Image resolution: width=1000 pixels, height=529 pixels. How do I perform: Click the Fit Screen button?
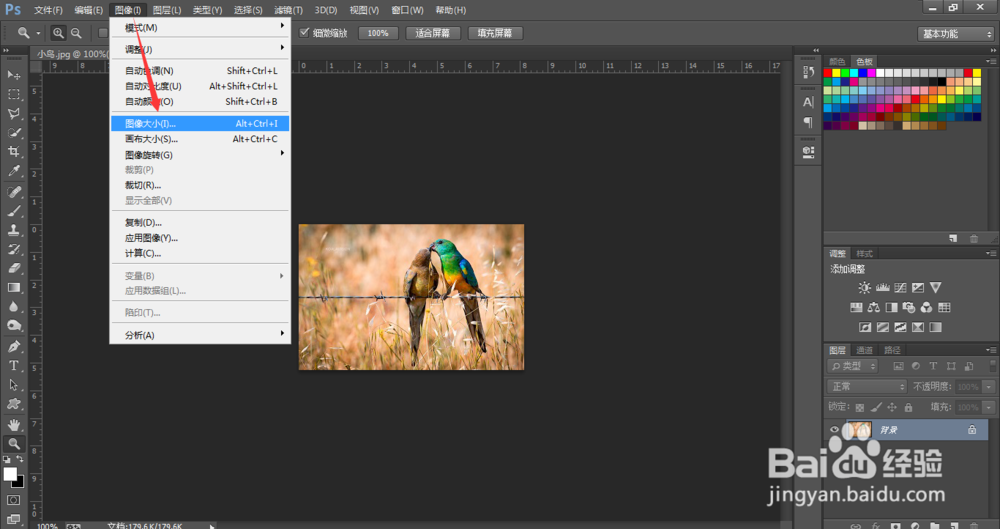coord(432,33)
